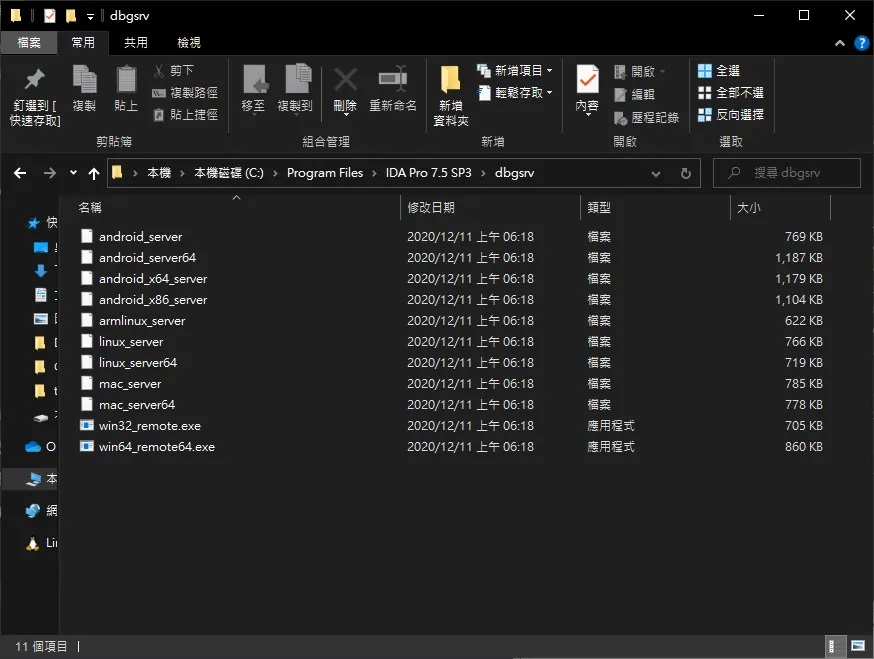This screenshot has width=874, height=659.
Task: Click 全選 select all button
Action: 718,71
